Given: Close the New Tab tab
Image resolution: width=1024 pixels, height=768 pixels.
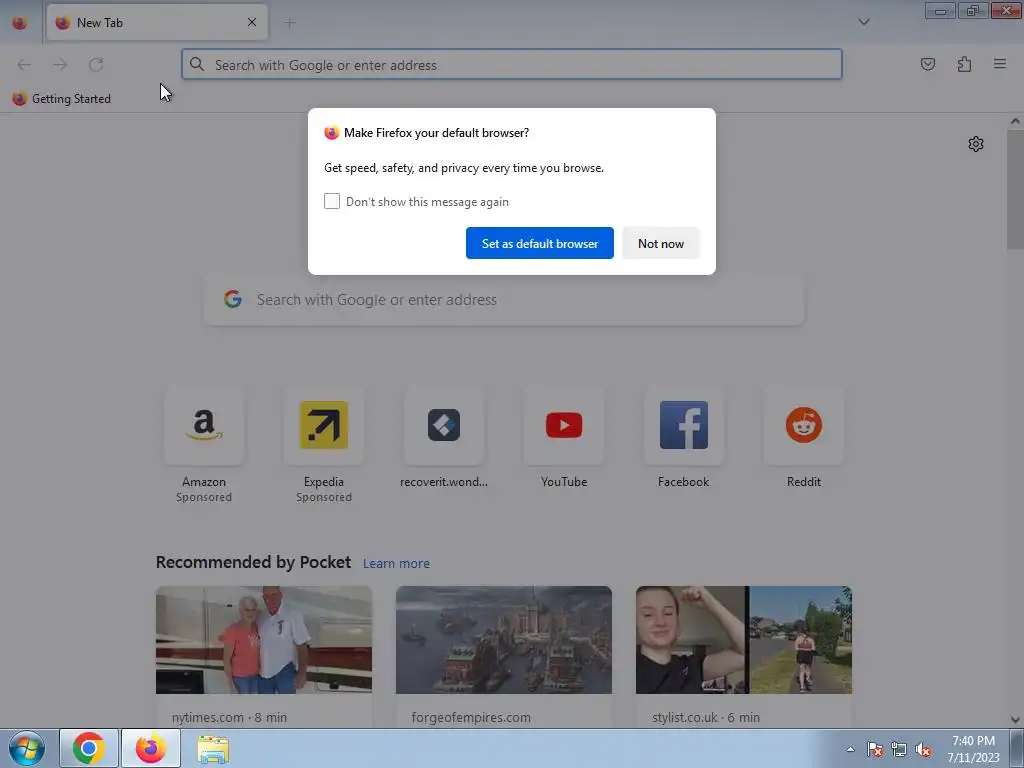Looking at the screenshot, I should tap(252, 22).
